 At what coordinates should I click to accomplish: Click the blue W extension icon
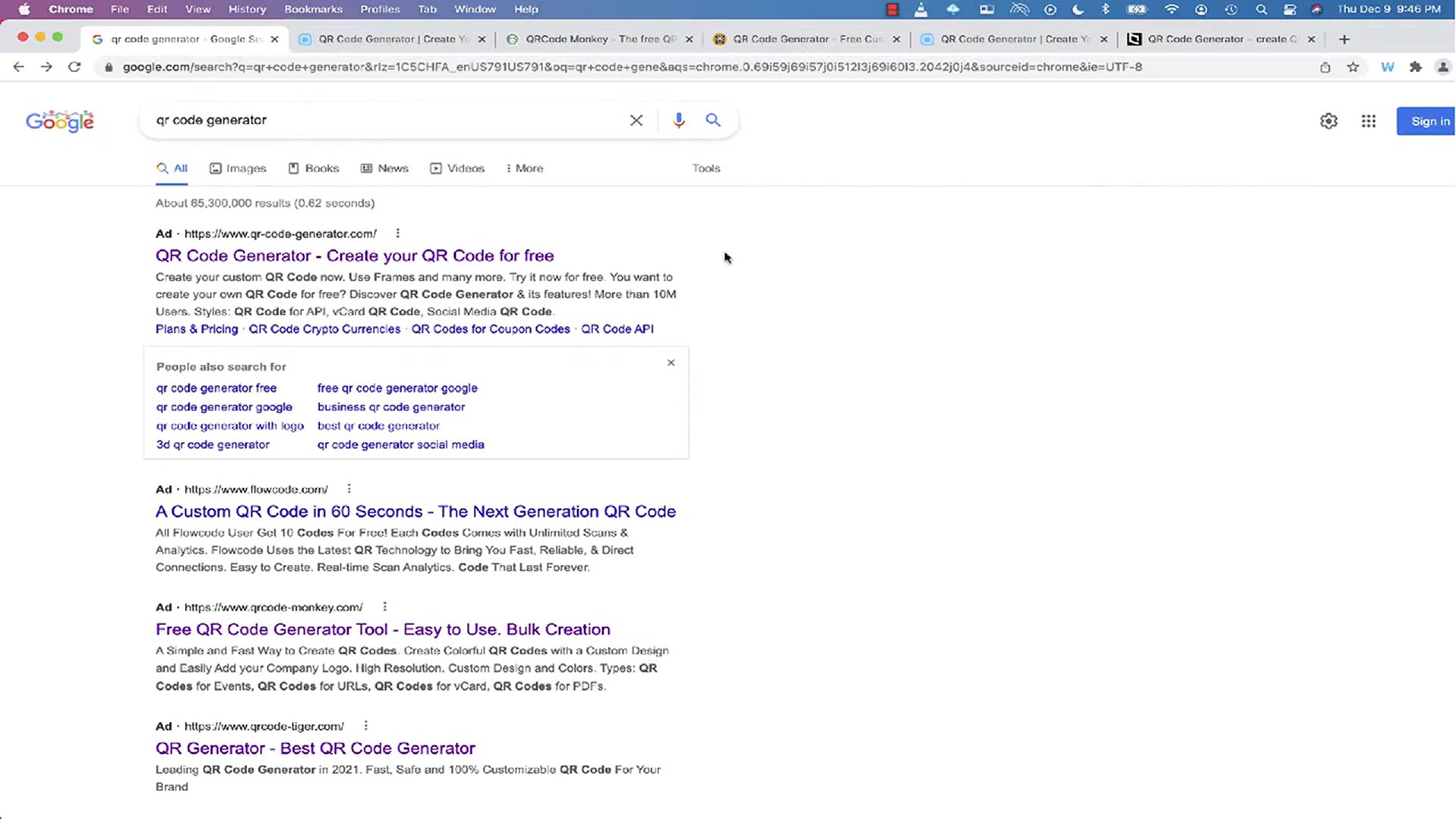click(x=1387, y=67)
